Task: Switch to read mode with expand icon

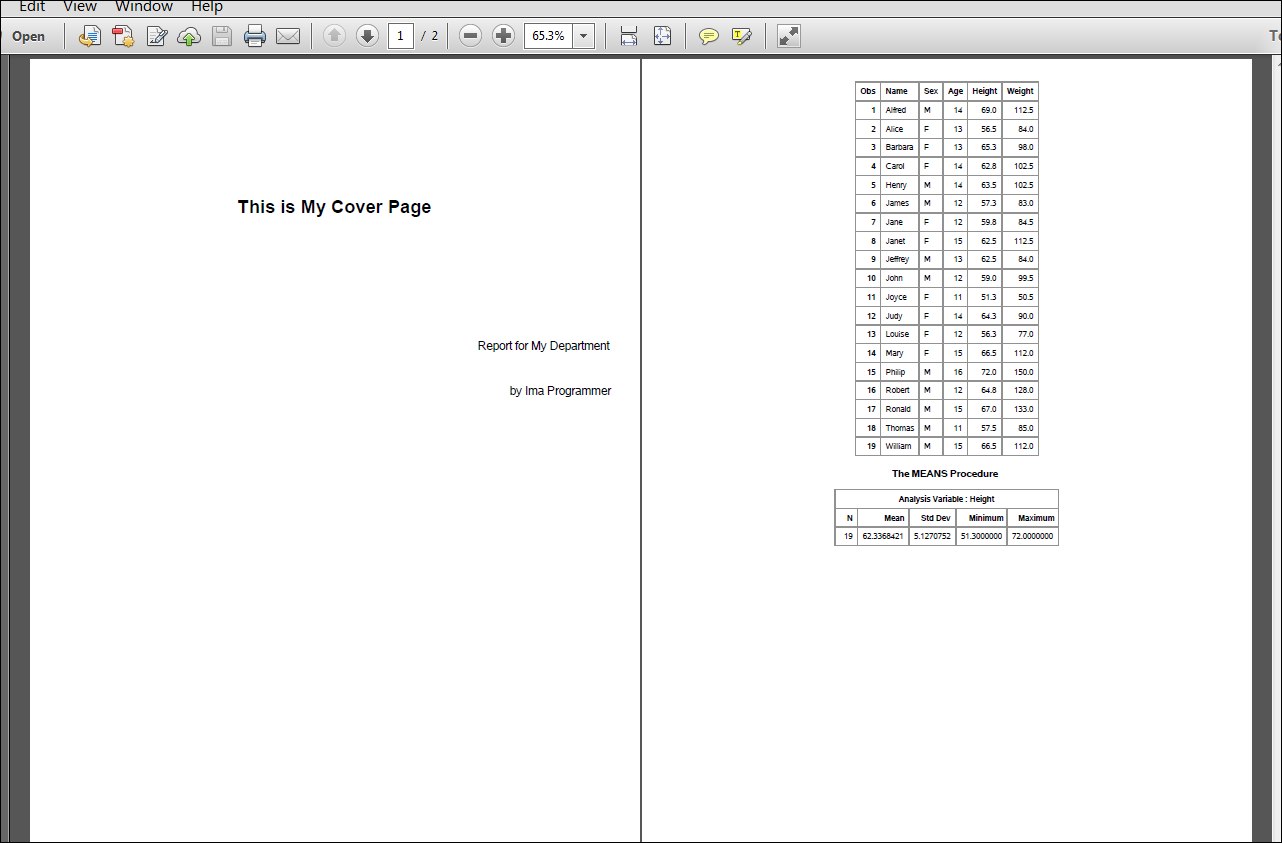Action: (789, 36)
